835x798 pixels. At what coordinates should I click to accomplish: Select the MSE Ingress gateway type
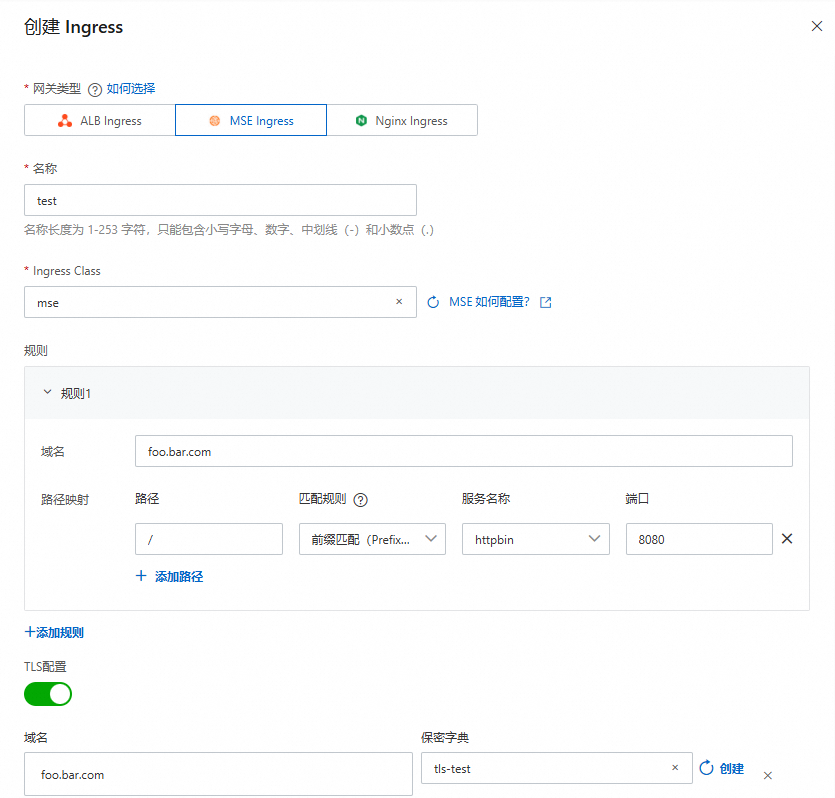[251, 120]
